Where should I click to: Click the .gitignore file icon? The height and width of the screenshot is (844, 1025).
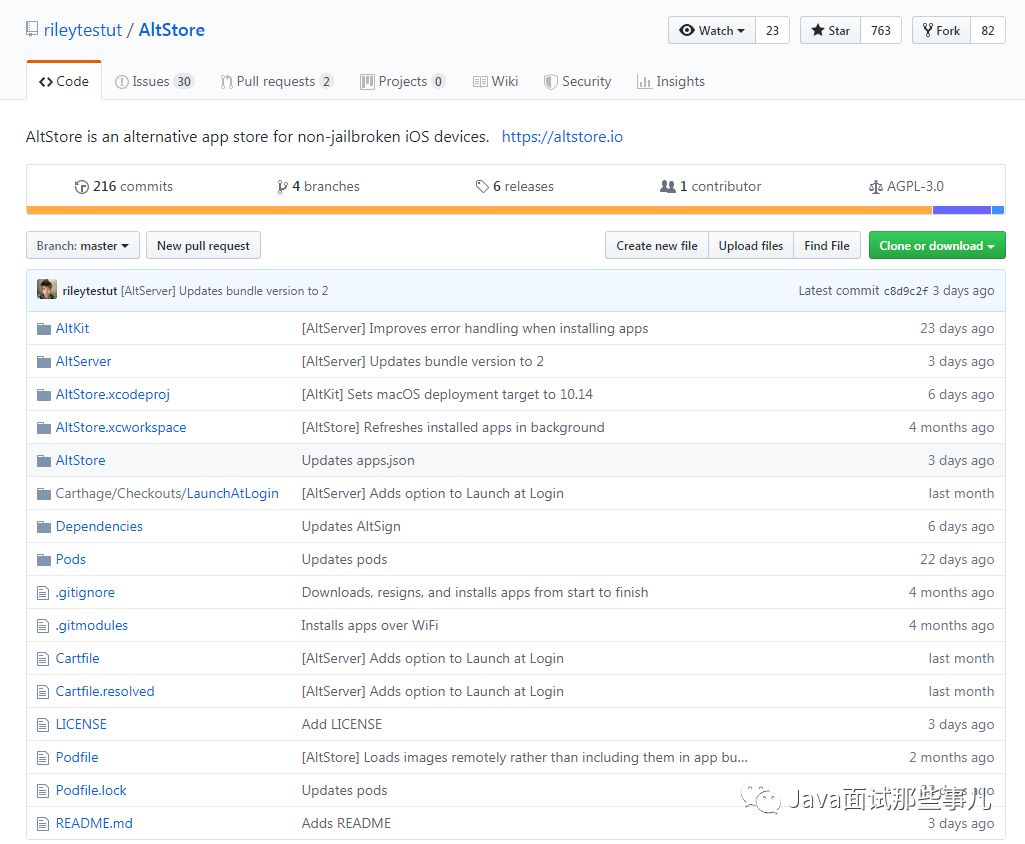(43, 593)
